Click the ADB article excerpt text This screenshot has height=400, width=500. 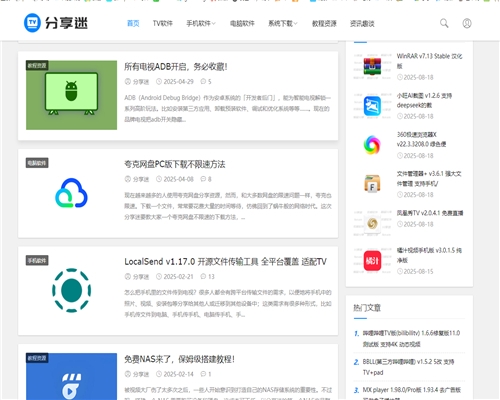pyautogui.click(x=227, y=108)
